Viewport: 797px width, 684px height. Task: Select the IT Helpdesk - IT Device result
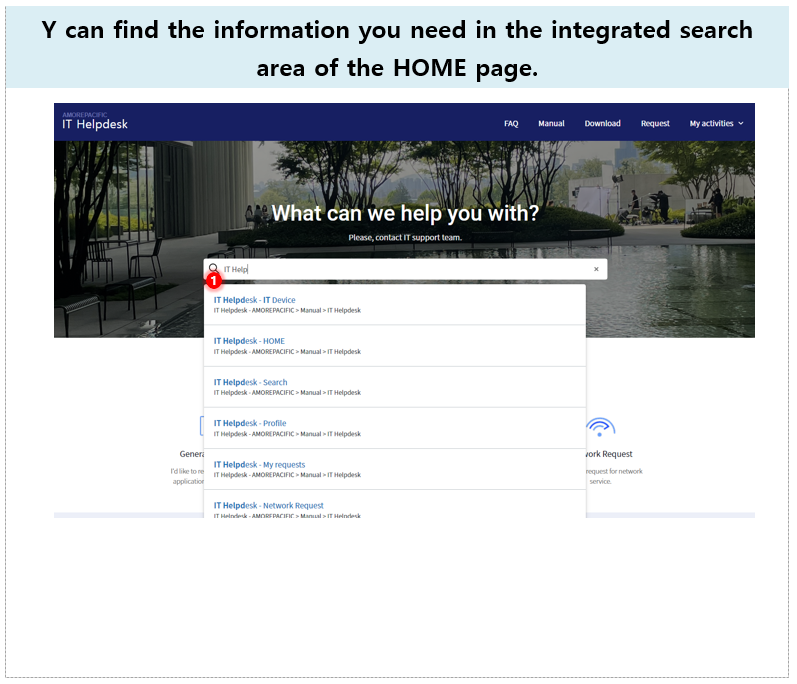pyautogui.click(x=394, y=304)
